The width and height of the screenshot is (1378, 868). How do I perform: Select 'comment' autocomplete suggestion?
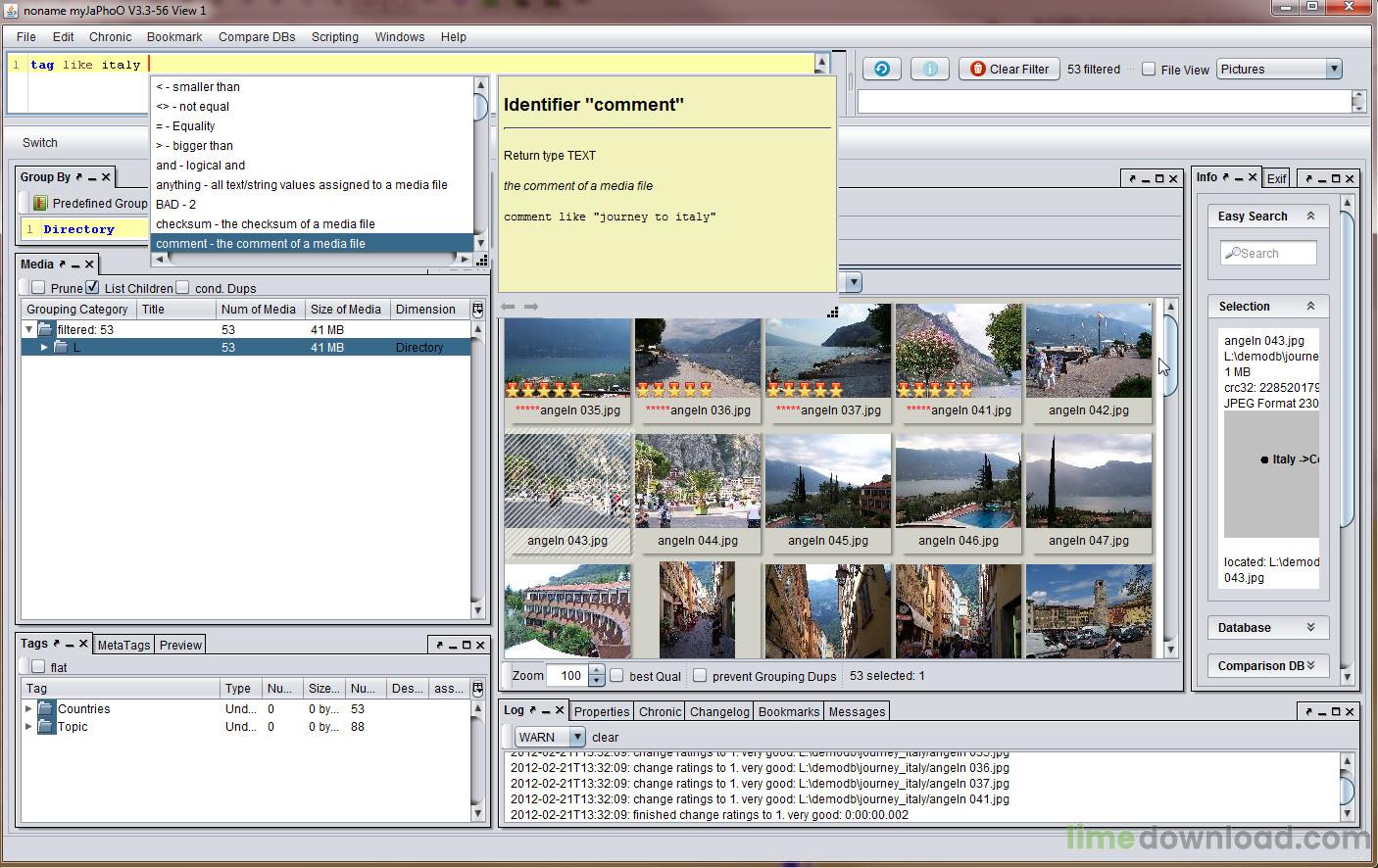(x=312, y=243)
